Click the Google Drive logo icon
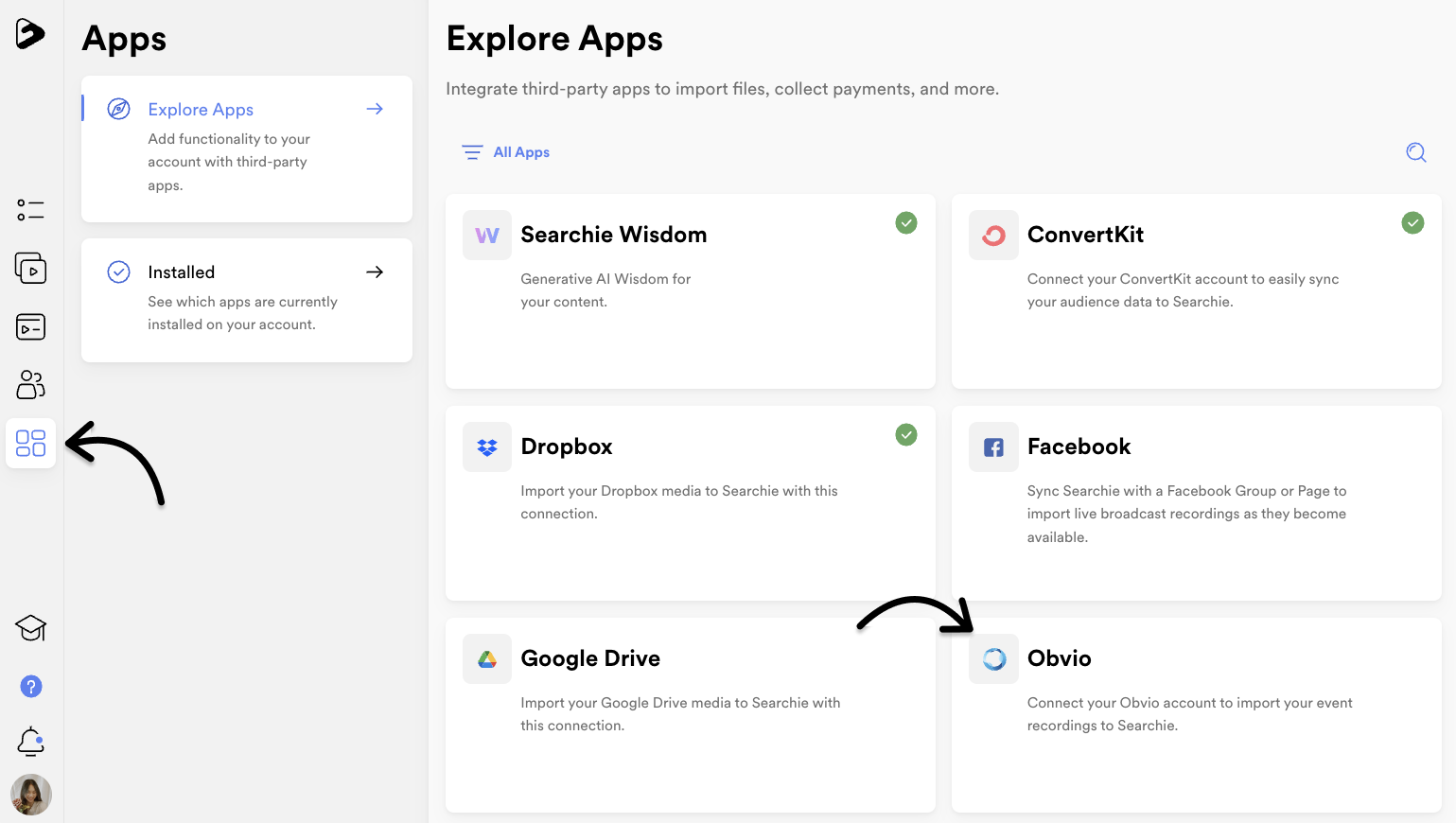The image size is (1456, 823). click(x=487, y=659)
